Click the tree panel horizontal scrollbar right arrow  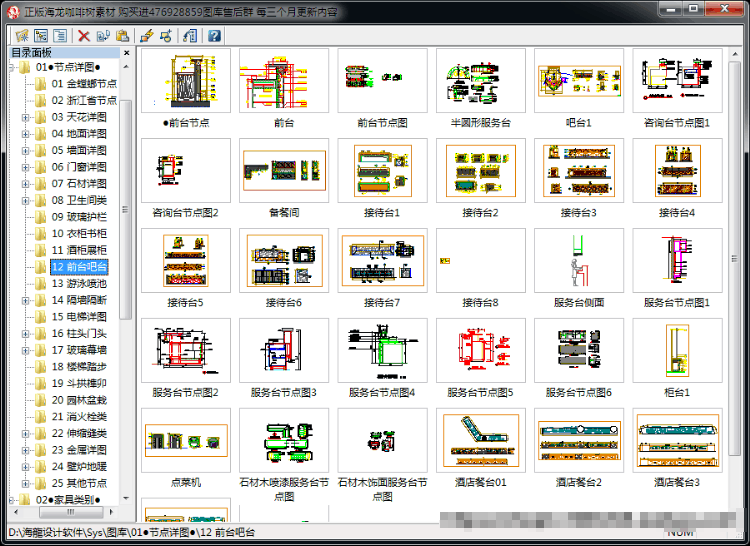111,512
